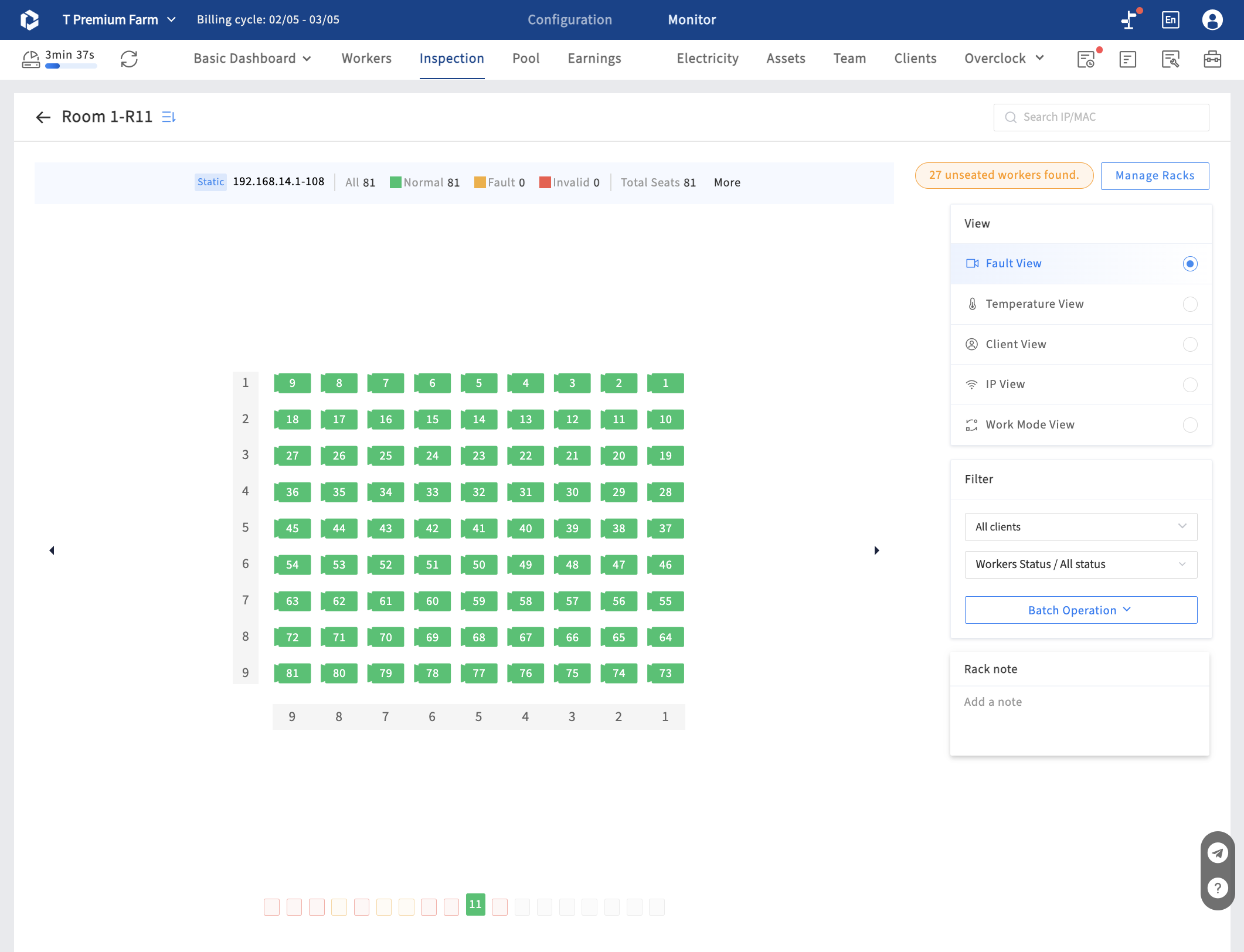Select the Work Mode View radio button
This screenshot has width=1244, height=952.
pos(1190,425)
